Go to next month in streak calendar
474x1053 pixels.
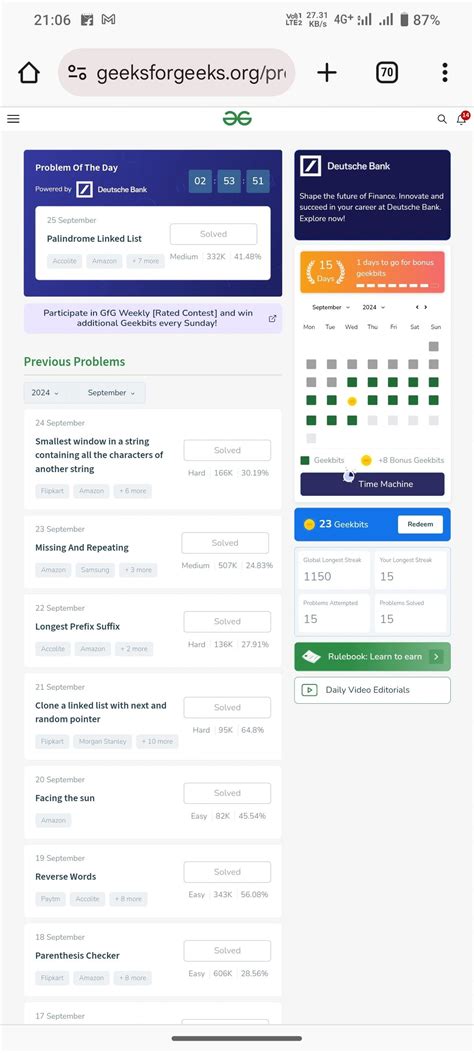[426, 307]
